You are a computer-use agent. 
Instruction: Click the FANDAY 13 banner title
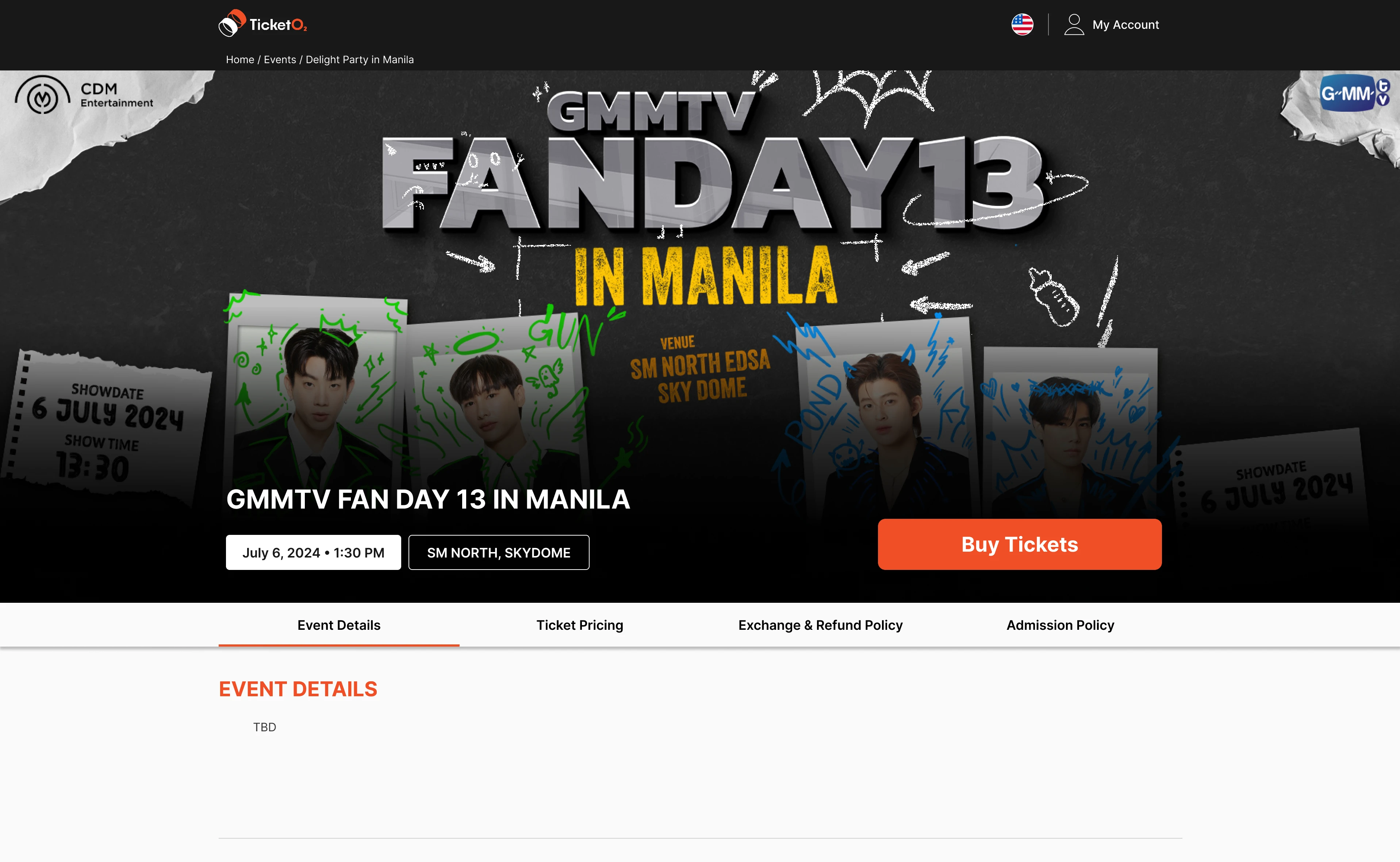pos(713,183)
